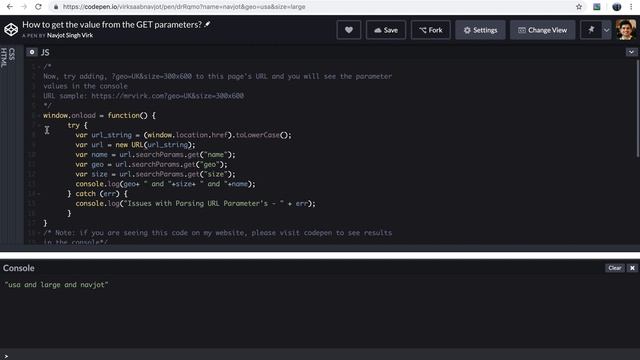
Task: Open the JS panel dropdown chevron
Action: pyautogui.click(x=631, y=52)
